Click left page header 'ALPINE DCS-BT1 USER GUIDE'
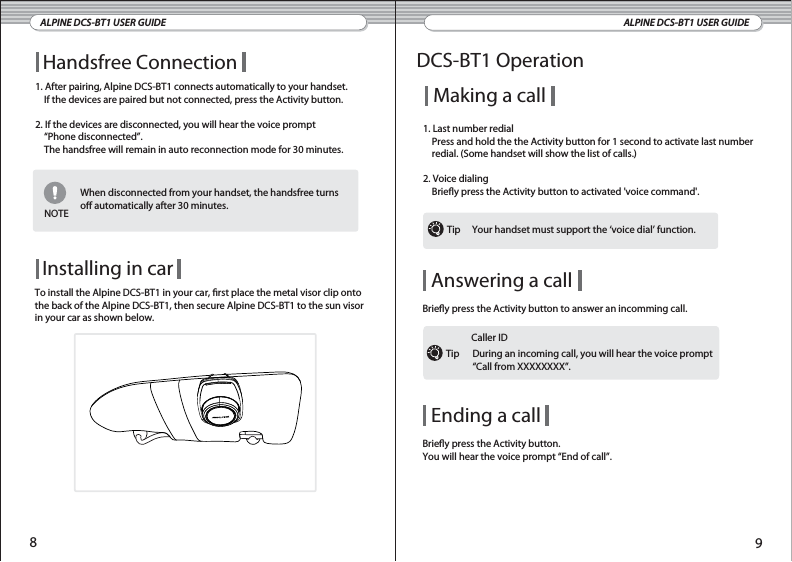The height and width of the screenshot is (562, 792). [103, 23]
